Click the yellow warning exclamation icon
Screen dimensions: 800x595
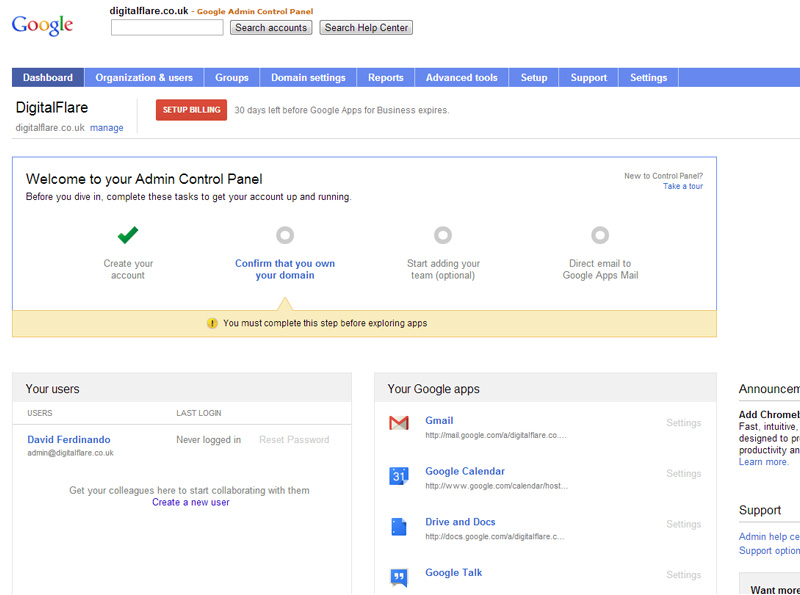(x=212, y=323)
